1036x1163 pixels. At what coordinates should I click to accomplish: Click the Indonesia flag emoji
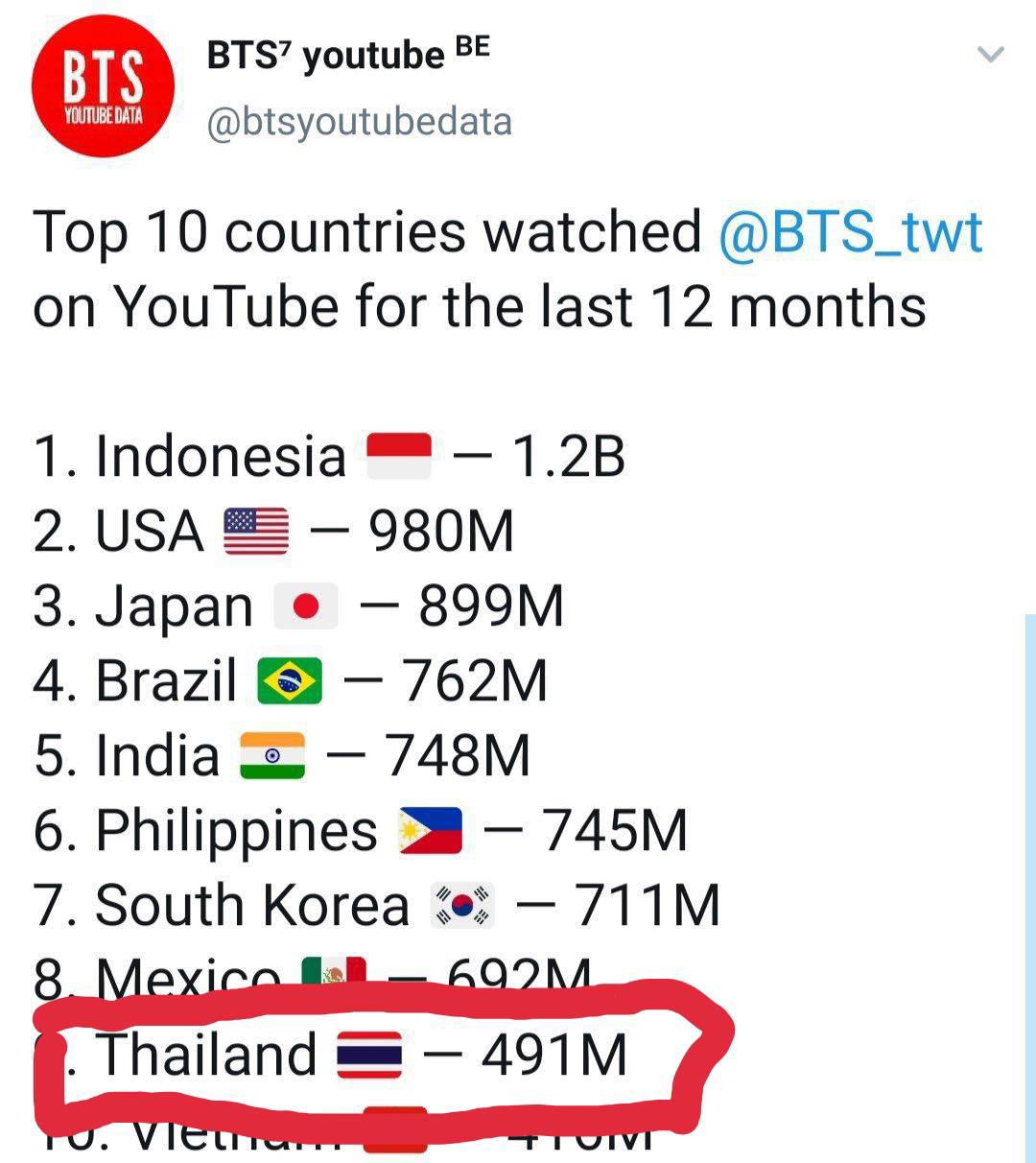(x=400, y=456)
